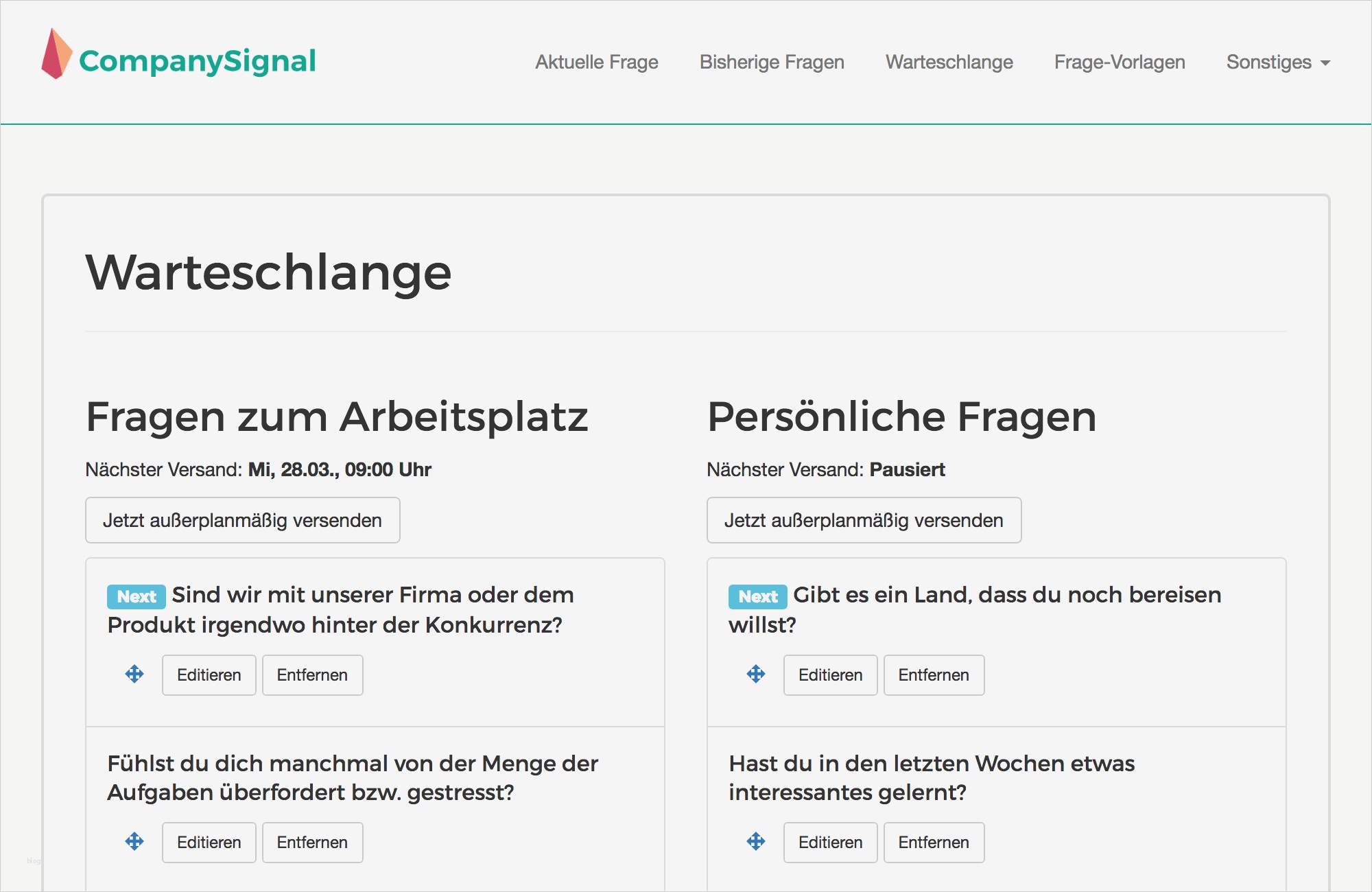
Task: Switch to the Aktuelle Frage page
Action: pos(596,62)
